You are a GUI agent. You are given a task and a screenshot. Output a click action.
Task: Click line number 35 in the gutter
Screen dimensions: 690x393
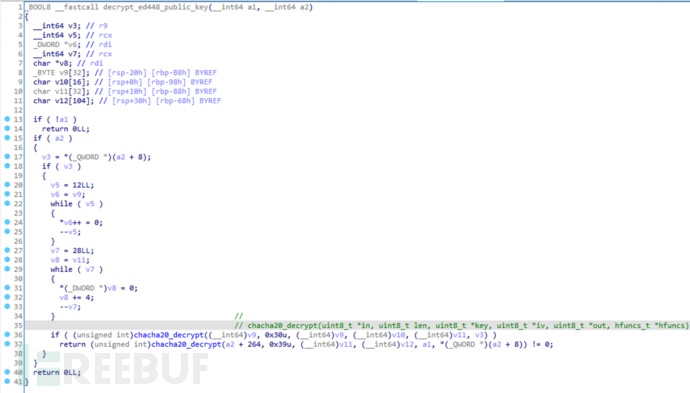tap(18, 326)
